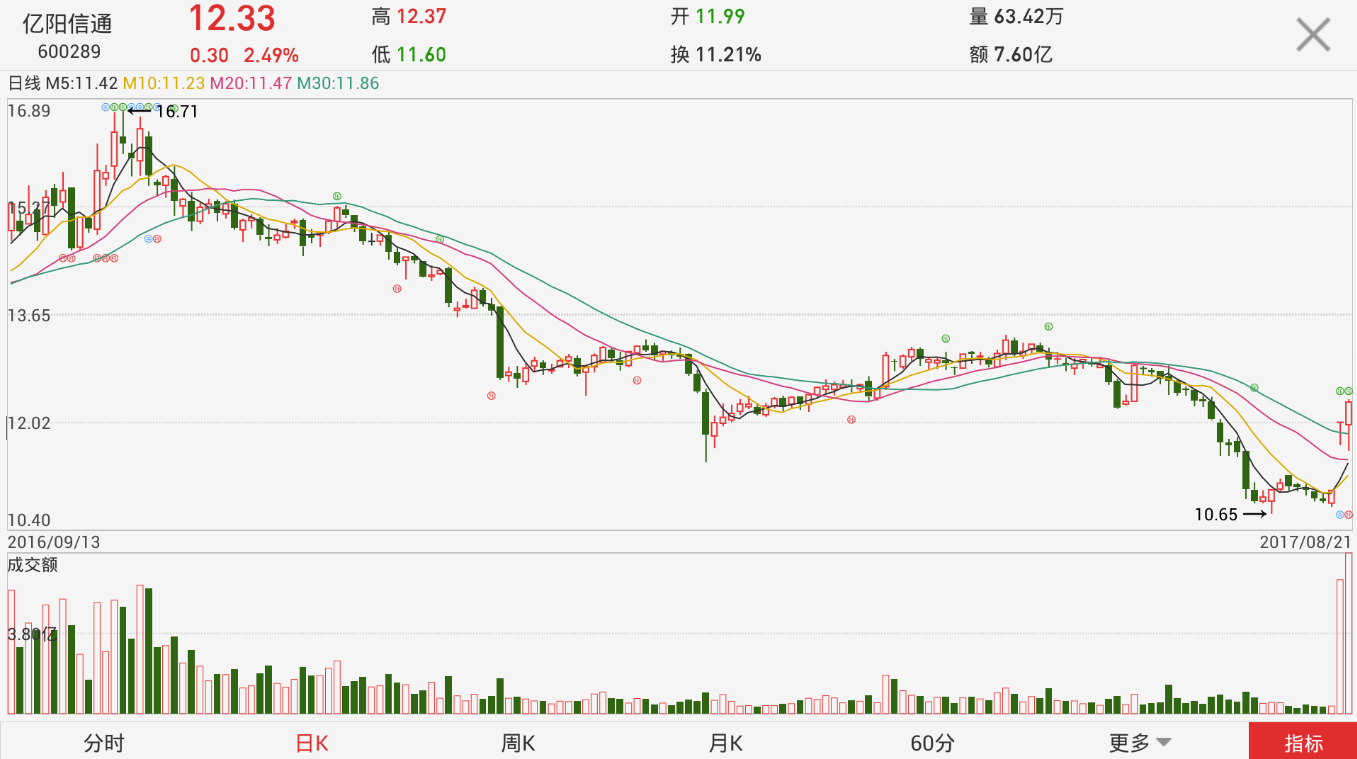
Task: Click the stock code 600289
Action: pyautogui.click(x=69, y=51)
